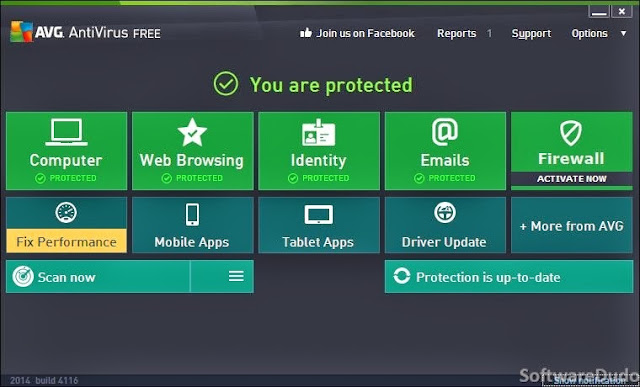Click Join us on Facebook link
The image size is (640, 387).
[357, 33]
